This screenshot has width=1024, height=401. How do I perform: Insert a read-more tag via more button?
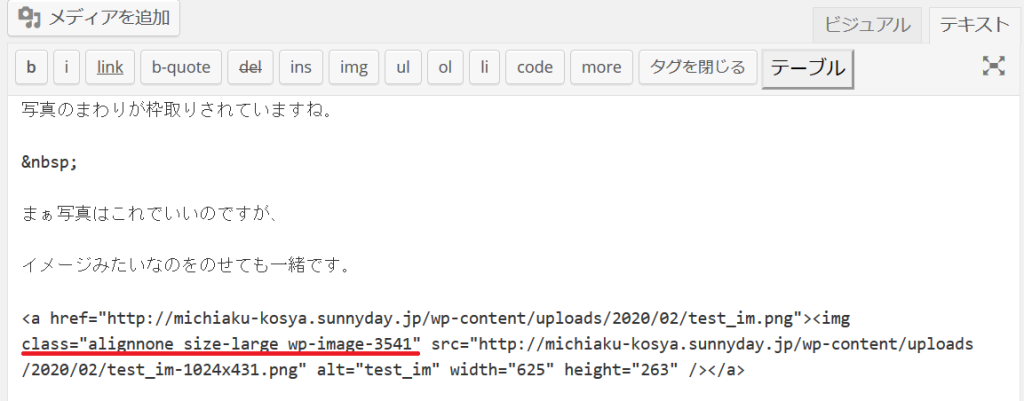601,68
